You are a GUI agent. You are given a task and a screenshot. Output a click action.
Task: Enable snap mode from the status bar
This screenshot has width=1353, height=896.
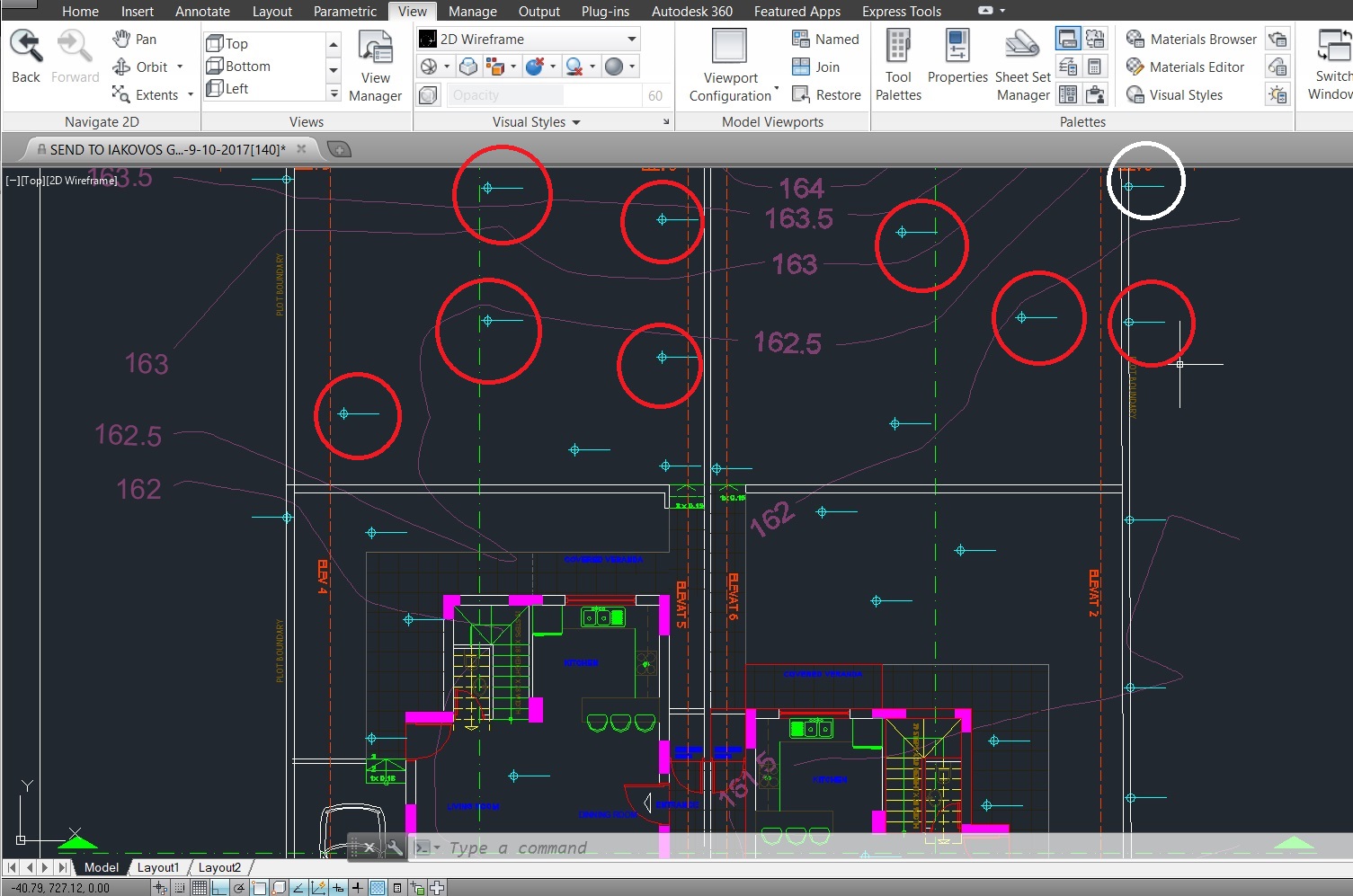(181, 887)
